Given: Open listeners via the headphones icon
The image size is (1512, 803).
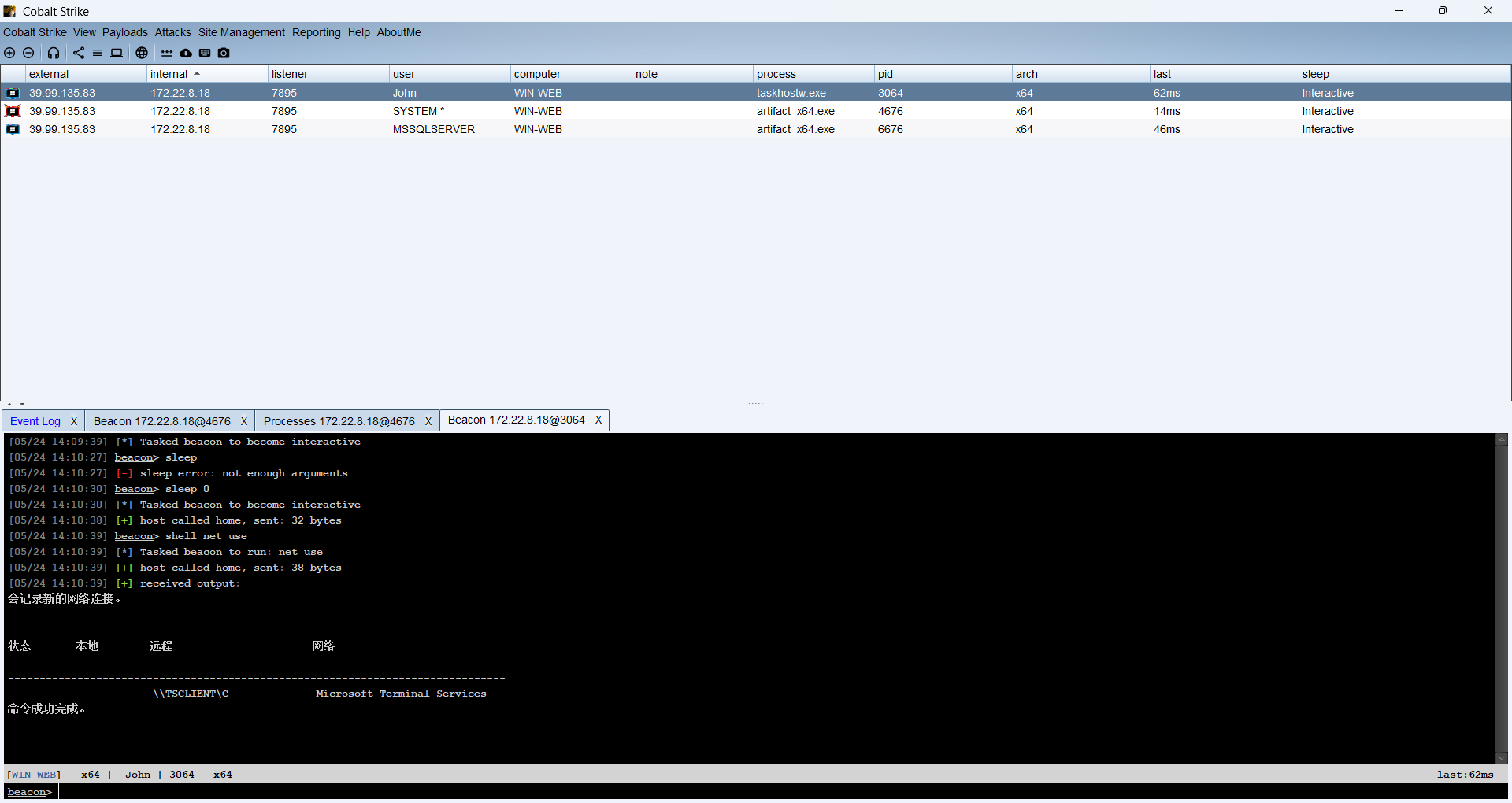Looking at the screenshot, I should (x=54, y=53).
